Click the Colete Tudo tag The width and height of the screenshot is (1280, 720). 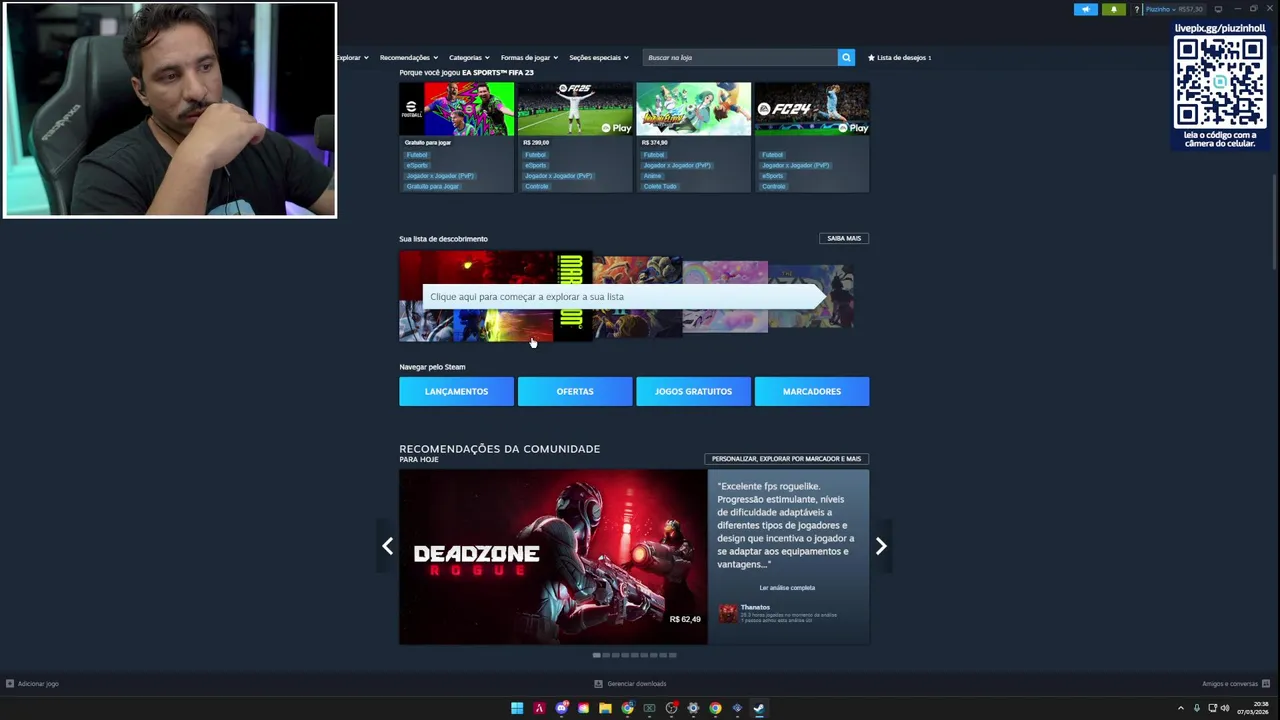point(660,186)
